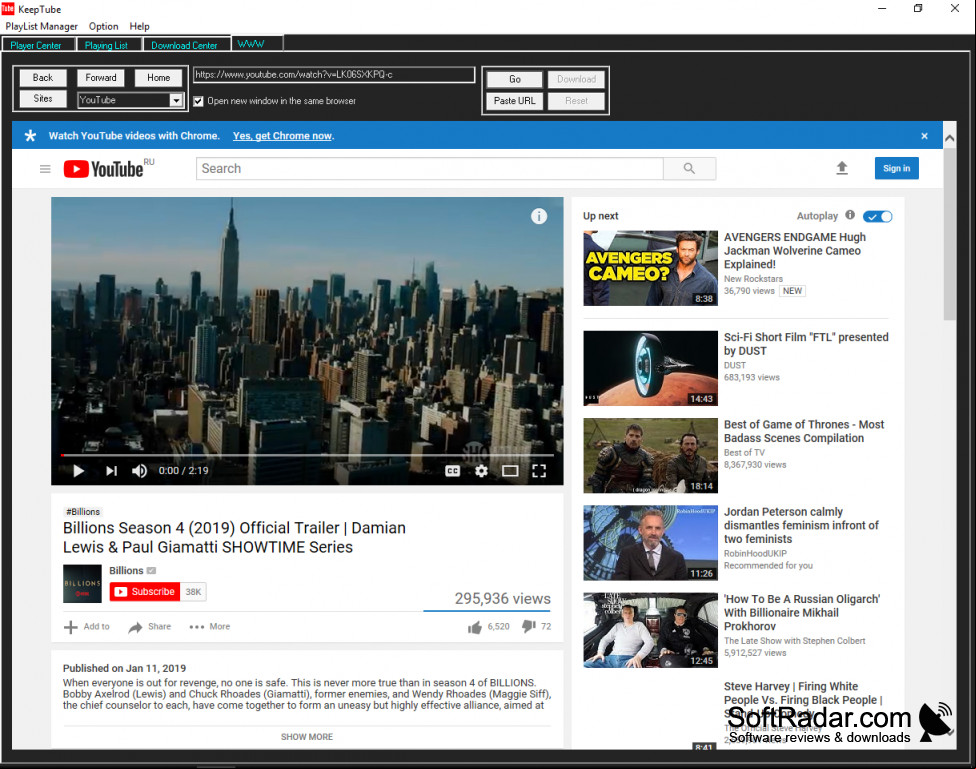Screen dimensions: 976x769
Task: Enter full screen video mode
Action: tap(539, 471)
